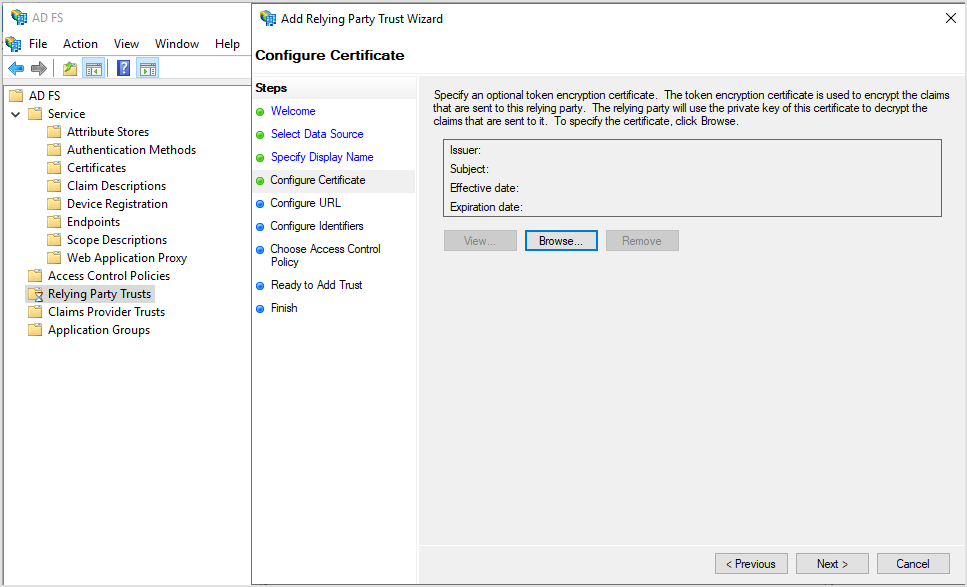The width and height of the screenshot is (967, 587).
Task: Collapse the Service tree node
Action: [x=16, y=113]
